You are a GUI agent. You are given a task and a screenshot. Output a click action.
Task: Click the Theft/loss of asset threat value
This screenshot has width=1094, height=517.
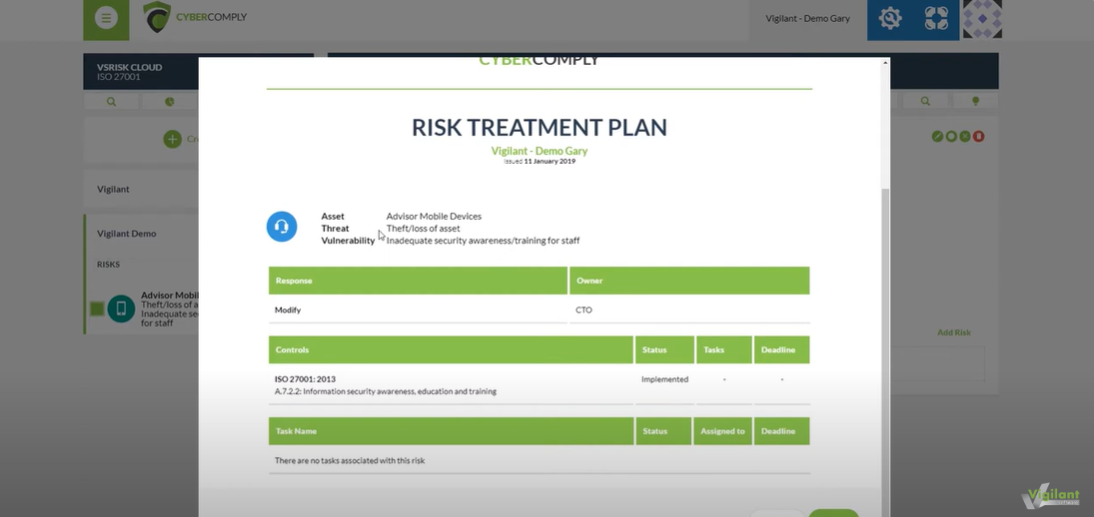424,228
